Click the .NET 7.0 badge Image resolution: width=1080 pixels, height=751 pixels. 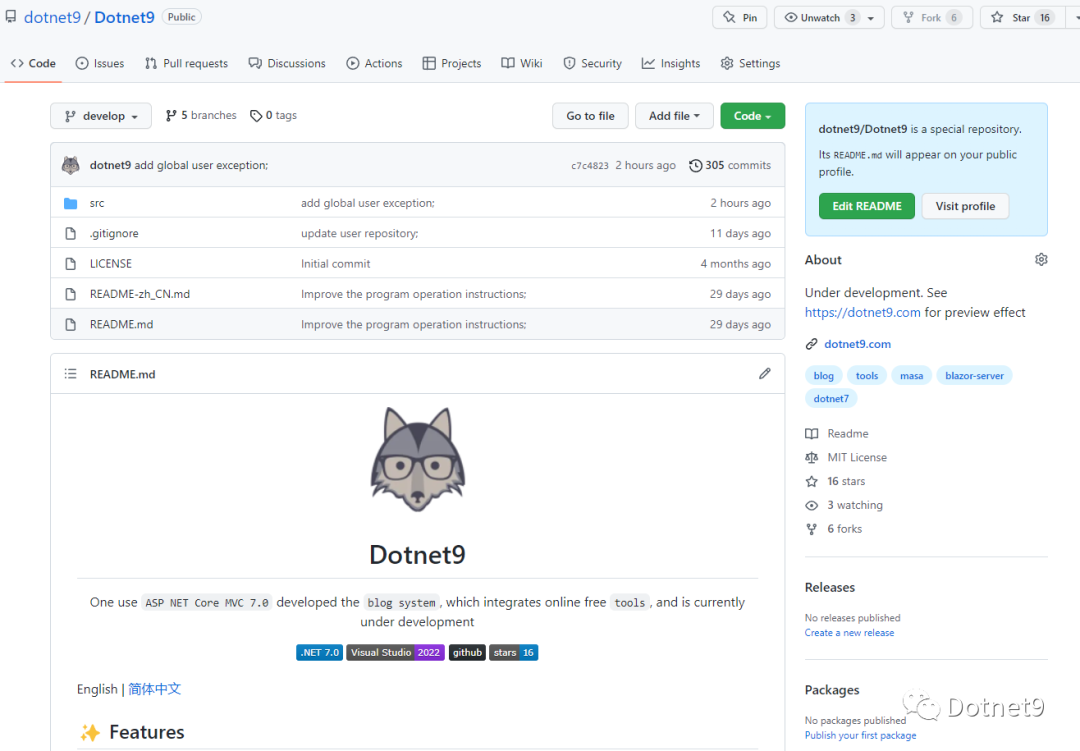tap(320, 652)
